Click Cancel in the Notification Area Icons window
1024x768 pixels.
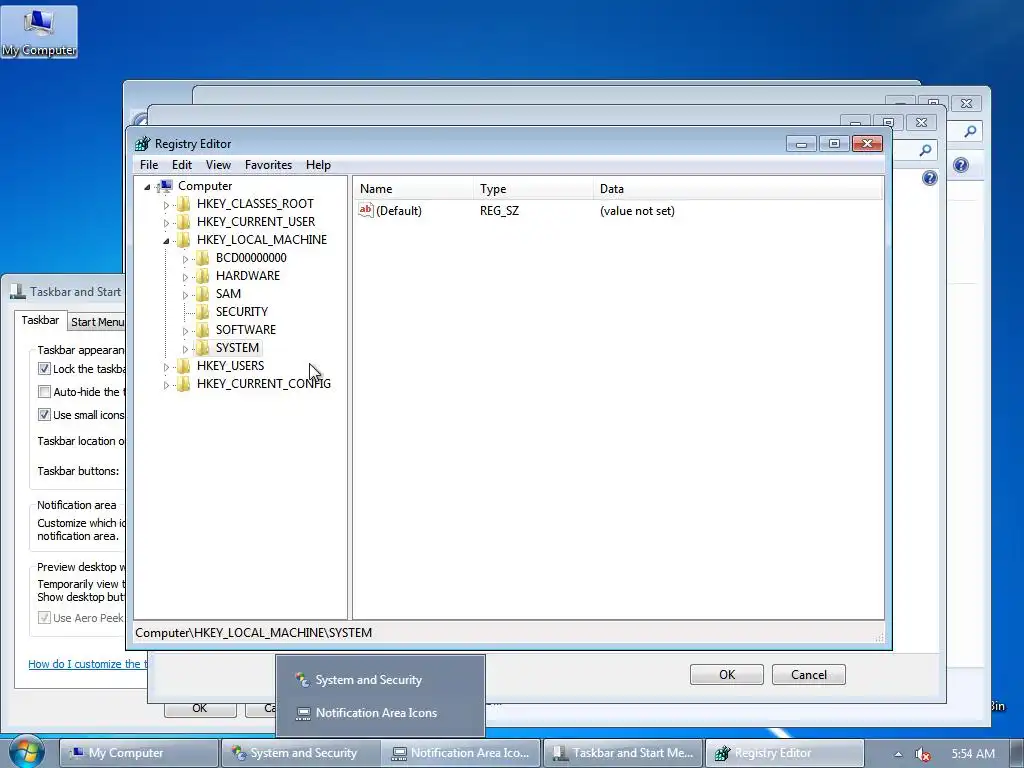click(x=808, y=675)
